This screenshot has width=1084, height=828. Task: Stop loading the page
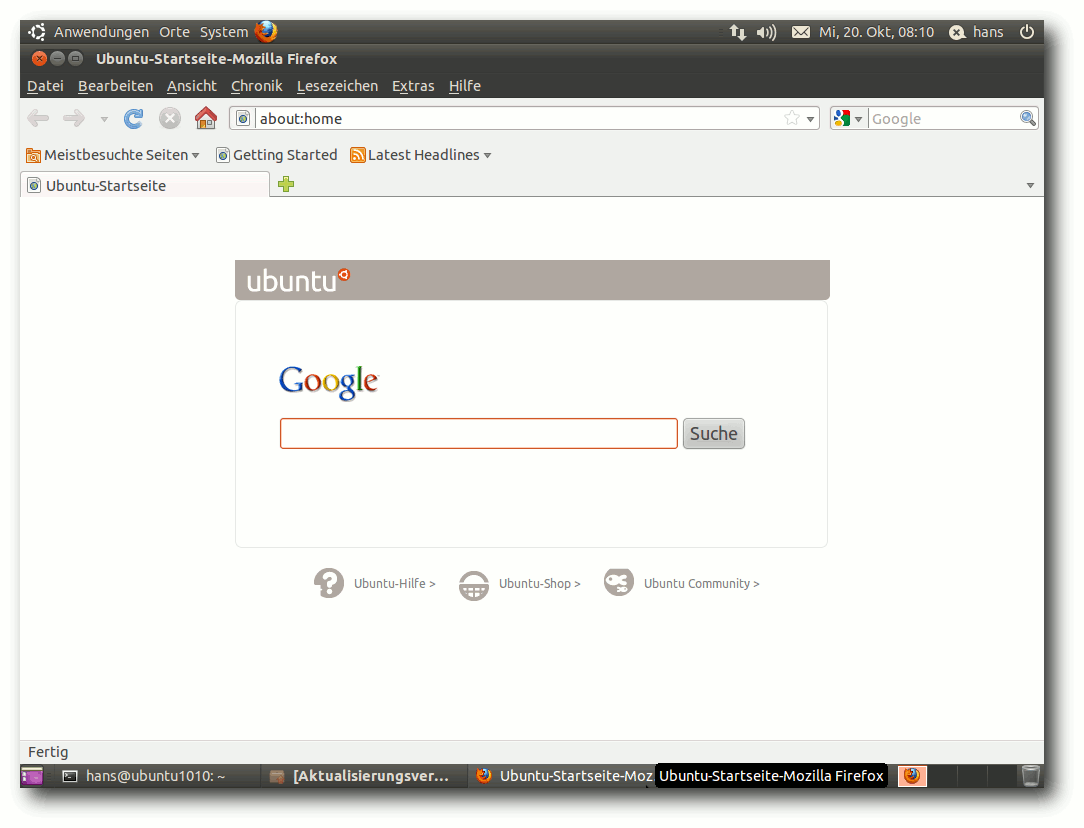(169, 118)
